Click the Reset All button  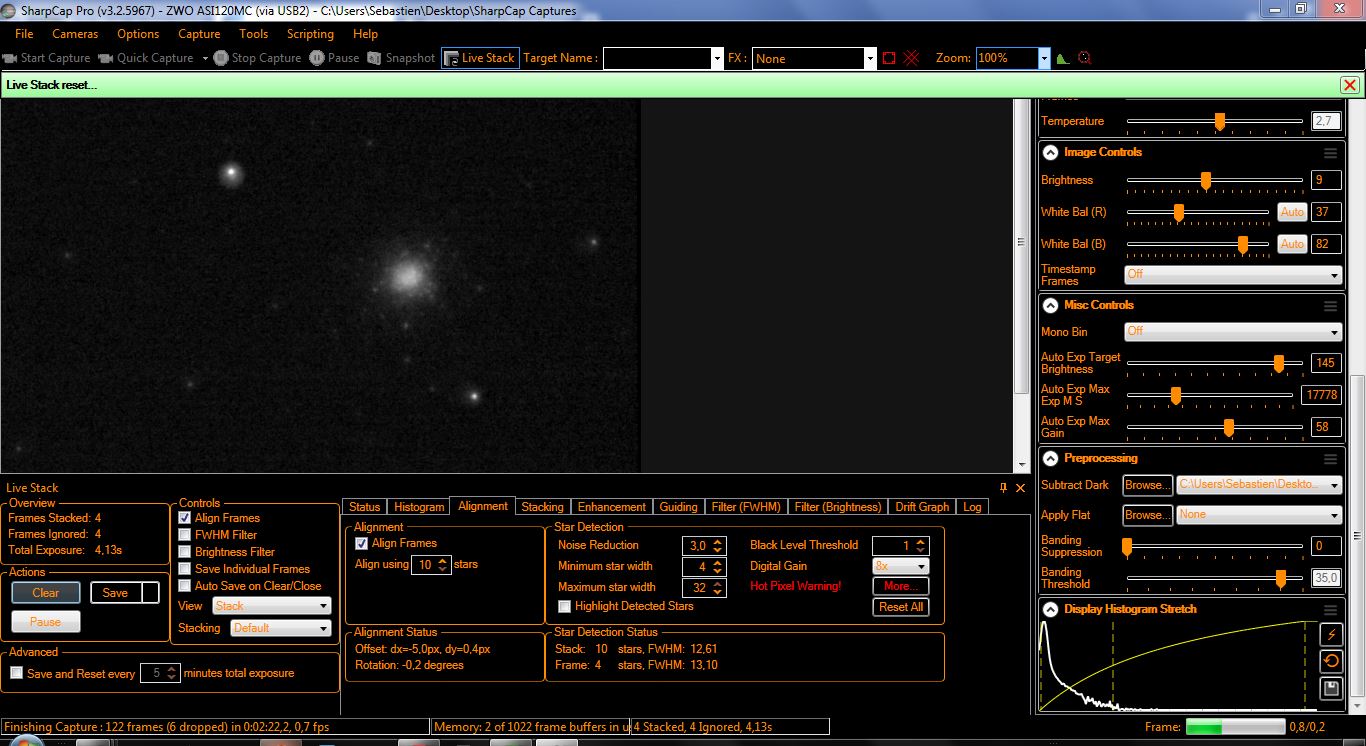click(x=901, y=607)
